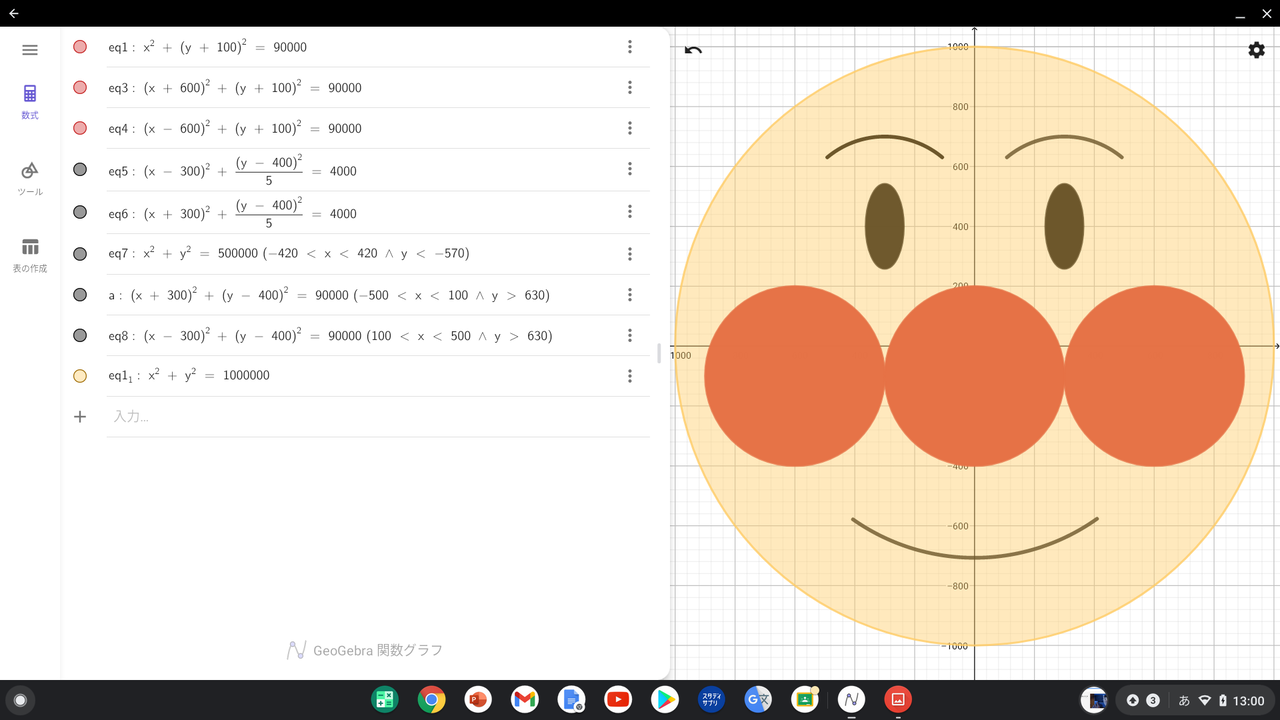Open Chrome from the taskbar
This screenshot has width=1280, height=720.
(x=431, y=699)
